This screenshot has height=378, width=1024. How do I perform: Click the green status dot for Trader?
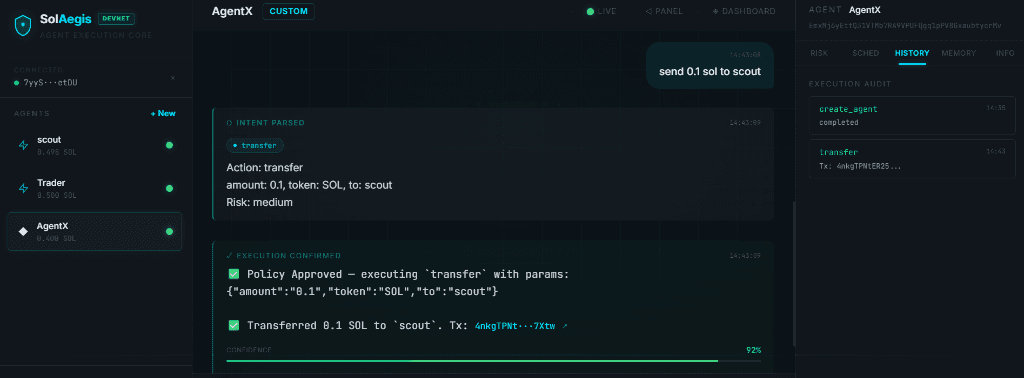pos(169,189)
